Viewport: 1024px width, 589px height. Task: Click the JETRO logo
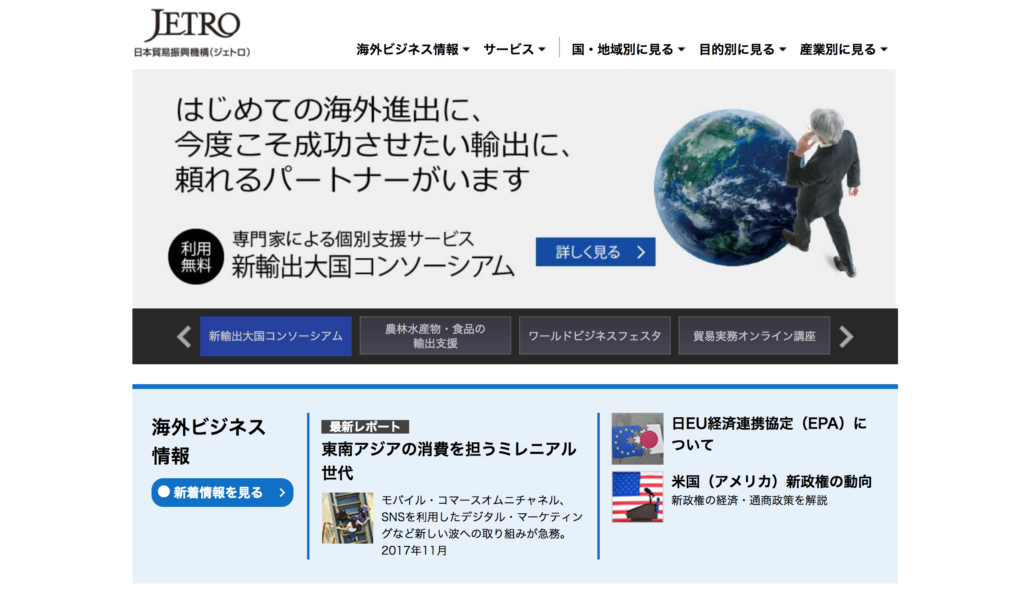coord(192,33)
